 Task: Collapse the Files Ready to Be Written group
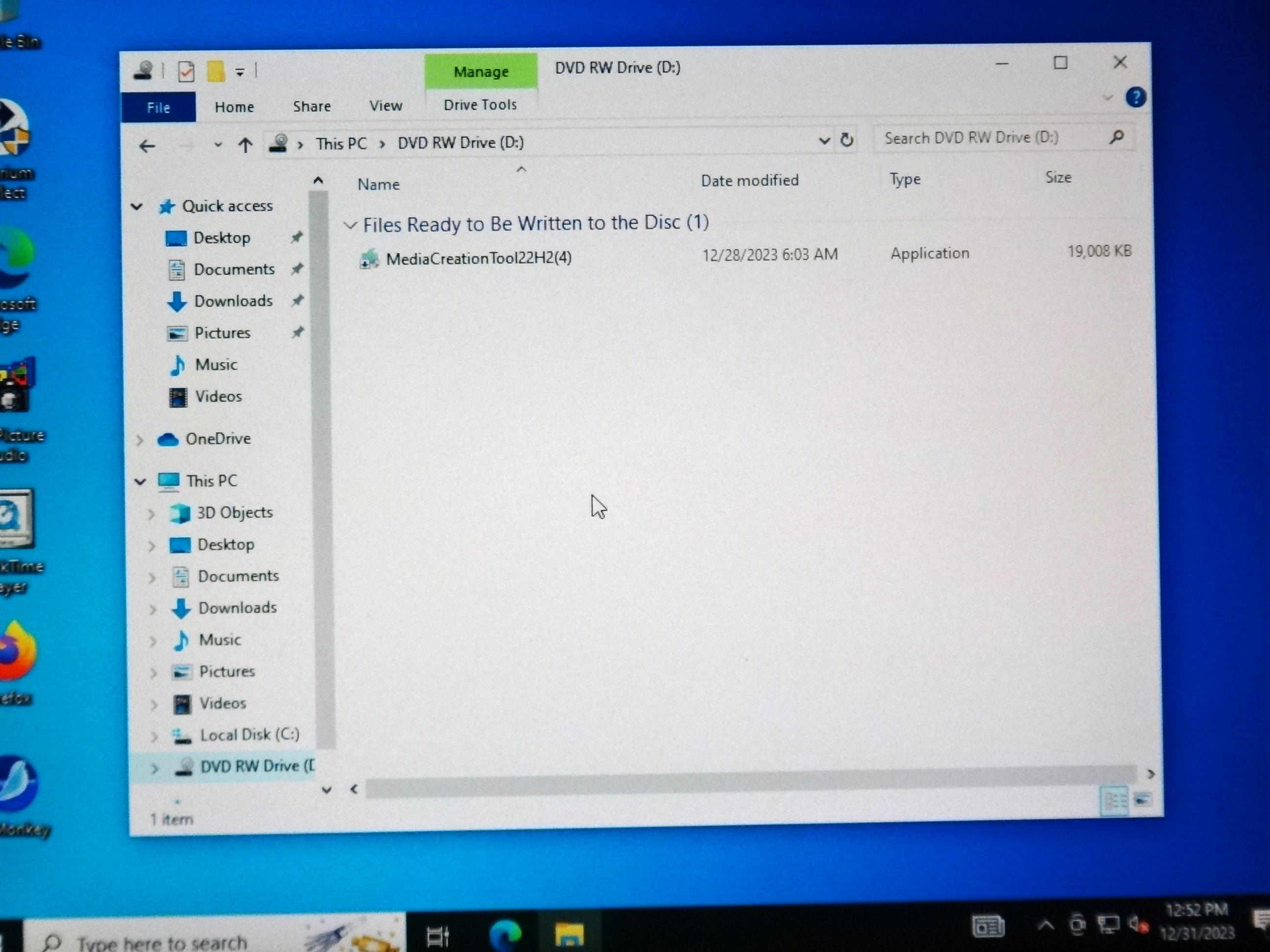[x=350, y=226]
